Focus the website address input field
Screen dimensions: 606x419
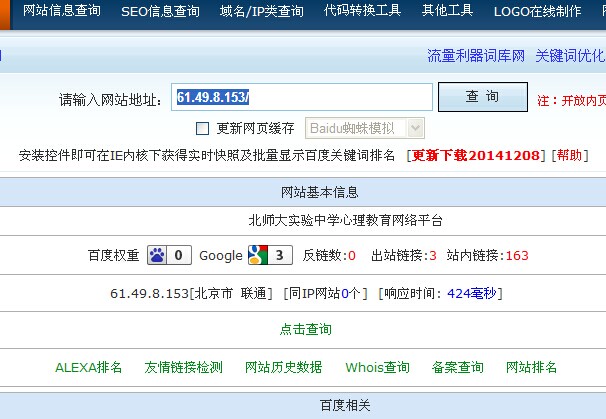pyautogui.click(x=302, y=97)
